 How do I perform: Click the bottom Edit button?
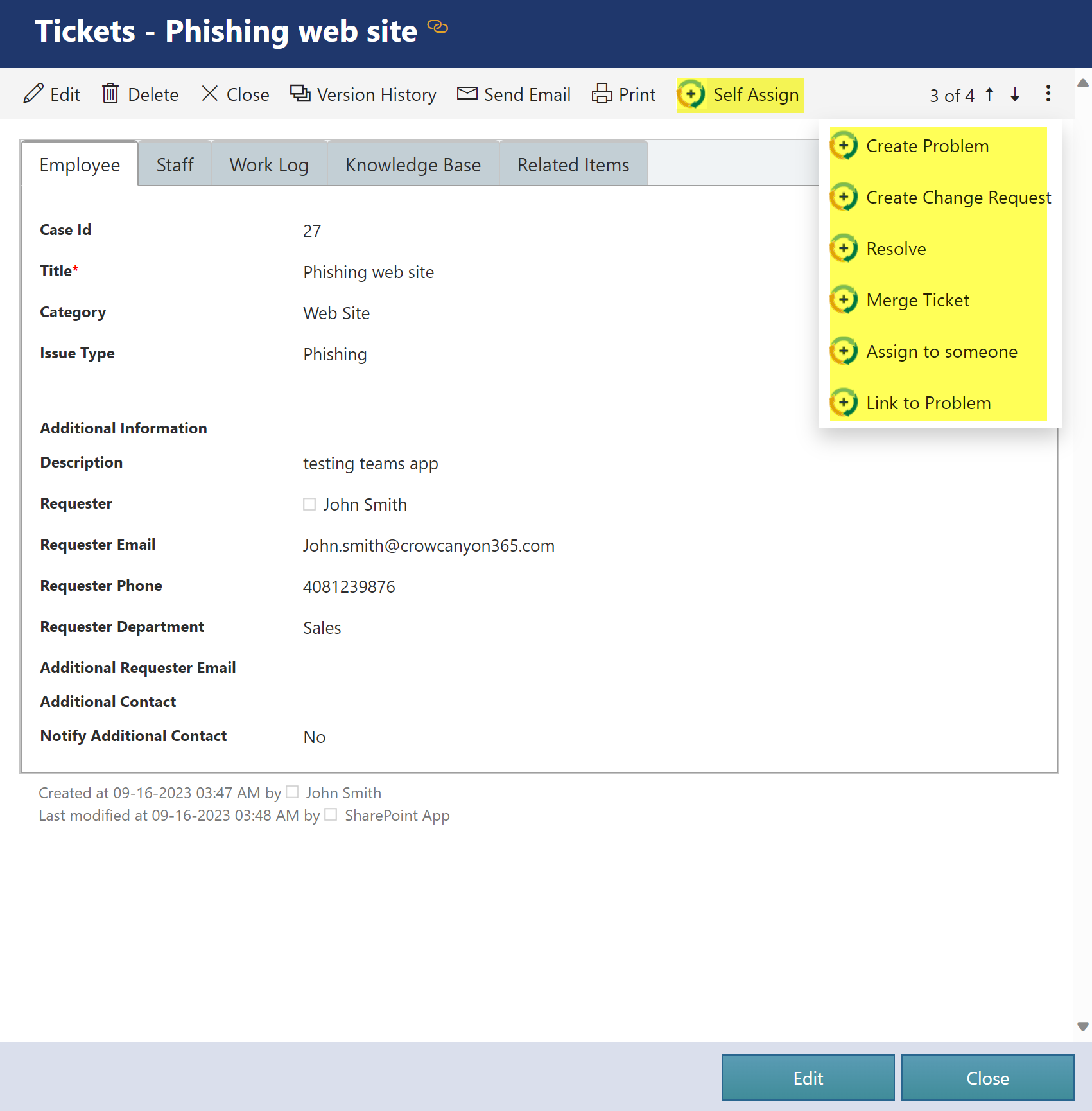point(808,1078)
